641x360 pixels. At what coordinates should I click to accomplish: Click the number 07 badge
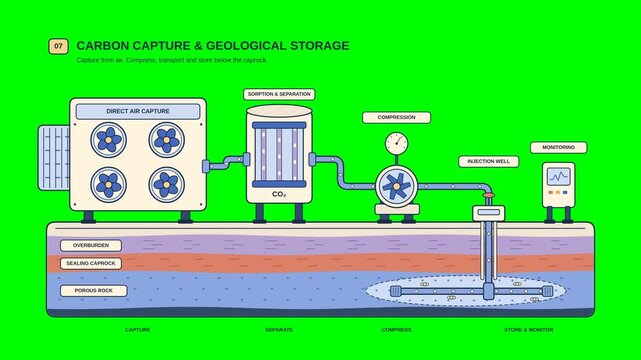pyautogui.click(x=58, y=46)
